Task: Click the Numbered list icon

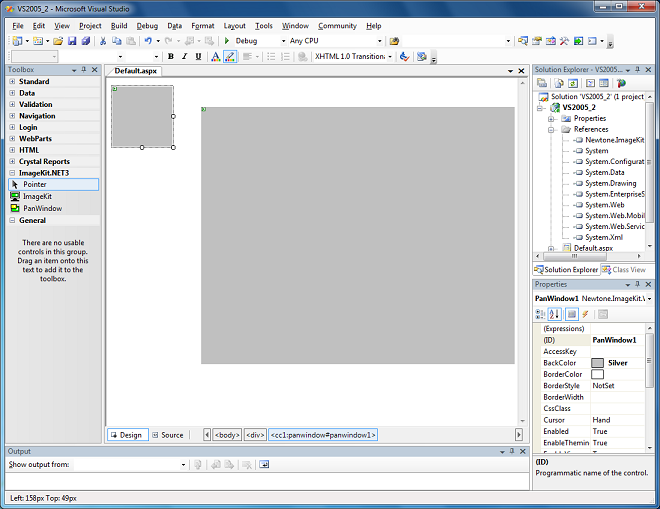Action: click(x=285, y=56)
